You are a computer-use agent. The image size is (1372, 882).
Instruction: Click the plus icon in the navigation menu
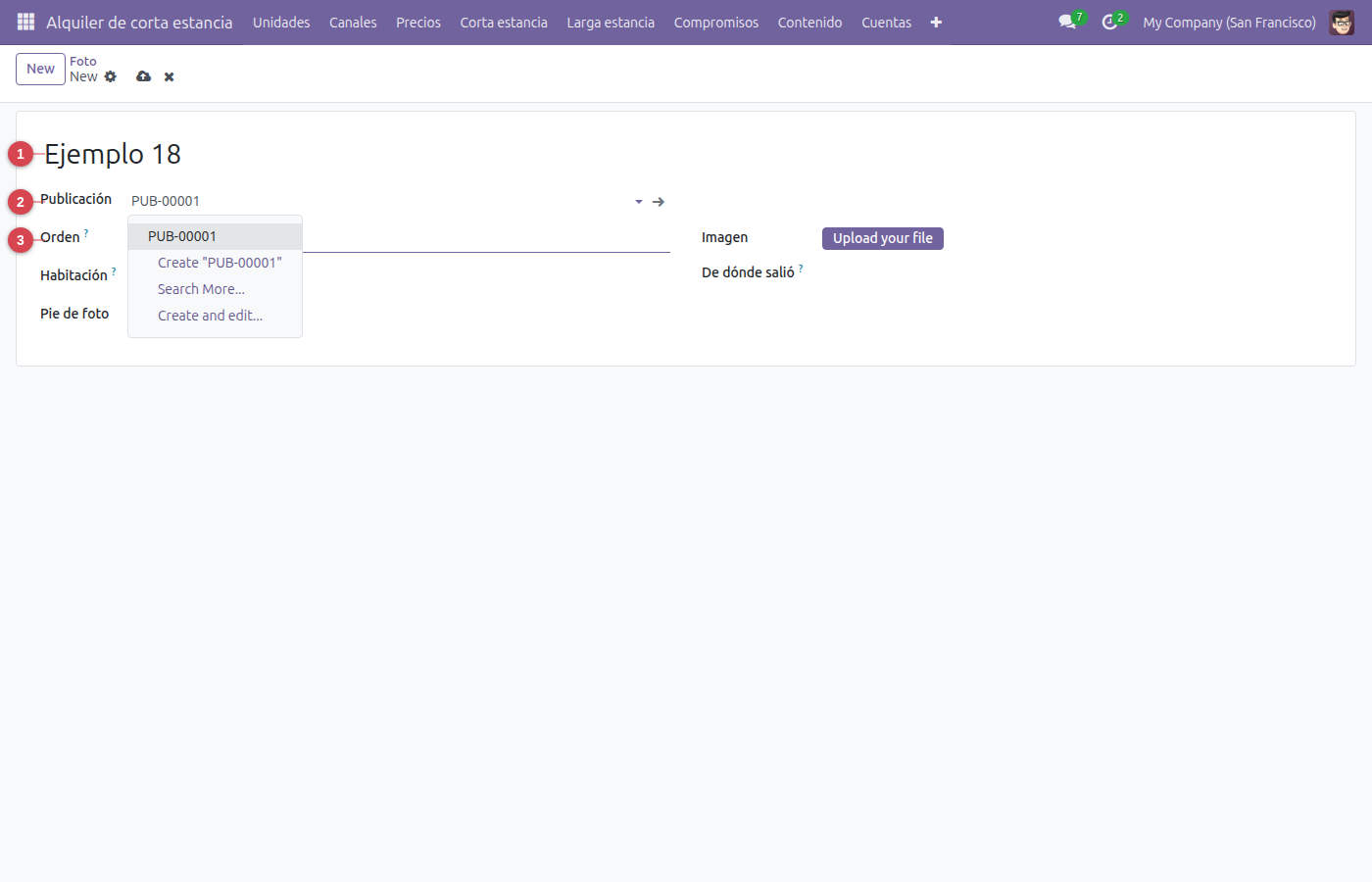(x=936, y=22)
